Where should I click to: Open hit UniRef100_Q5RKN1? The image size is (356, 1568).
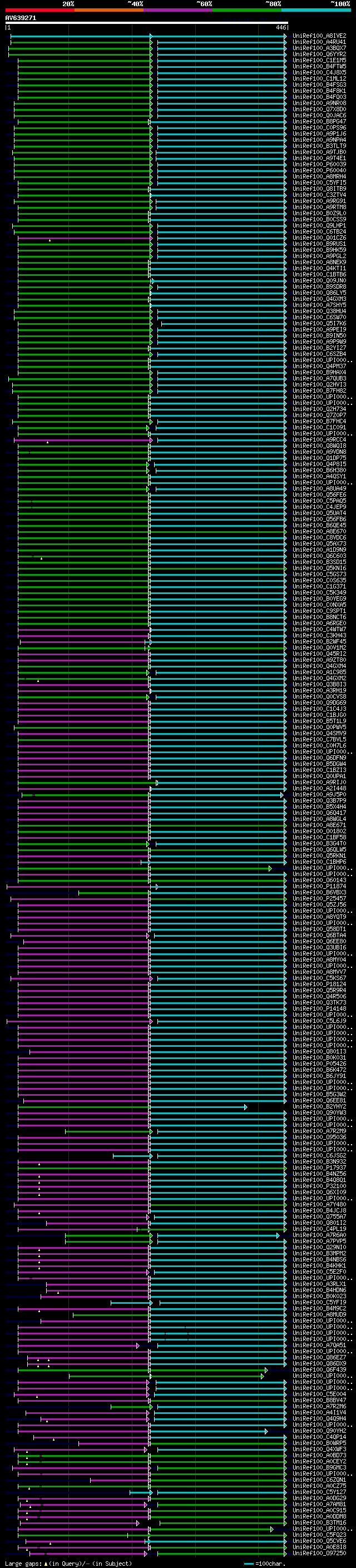pos(319,855)
